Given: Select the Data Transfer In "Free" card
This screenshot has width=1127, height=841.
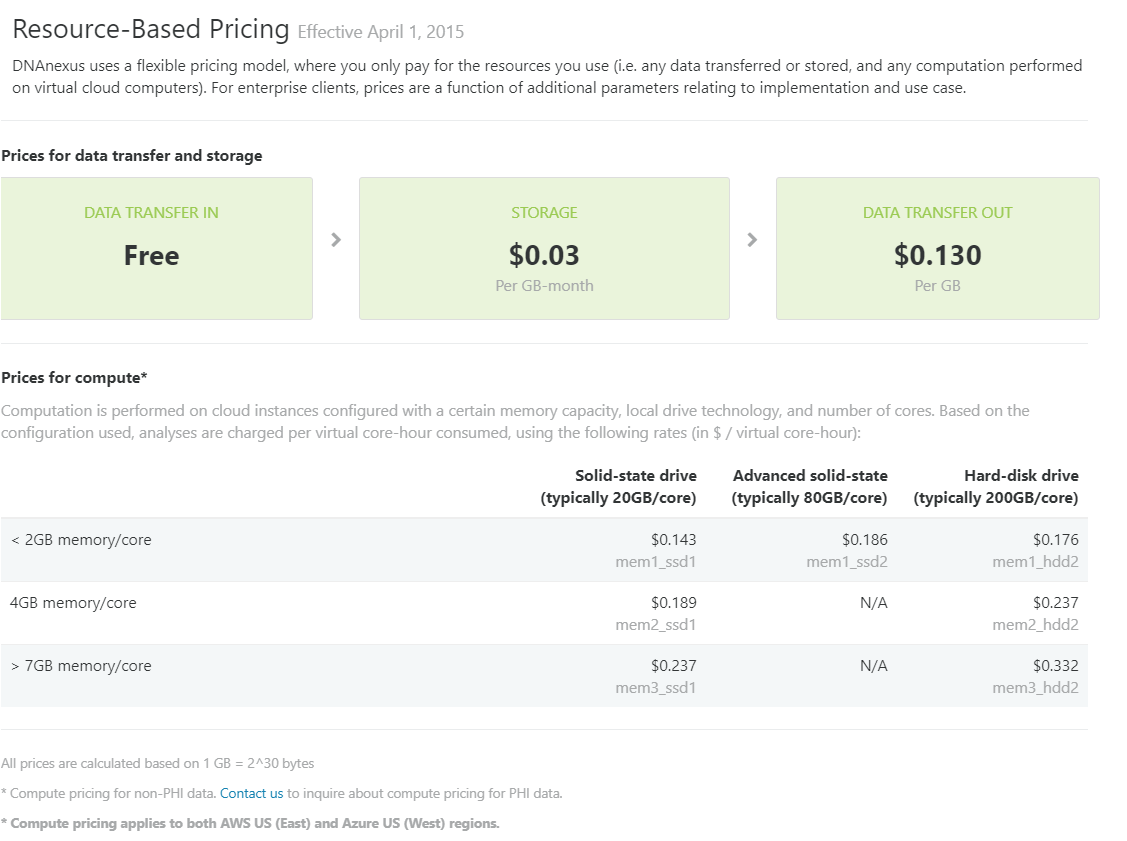Looking at the screenshot, I should (156, 248).
